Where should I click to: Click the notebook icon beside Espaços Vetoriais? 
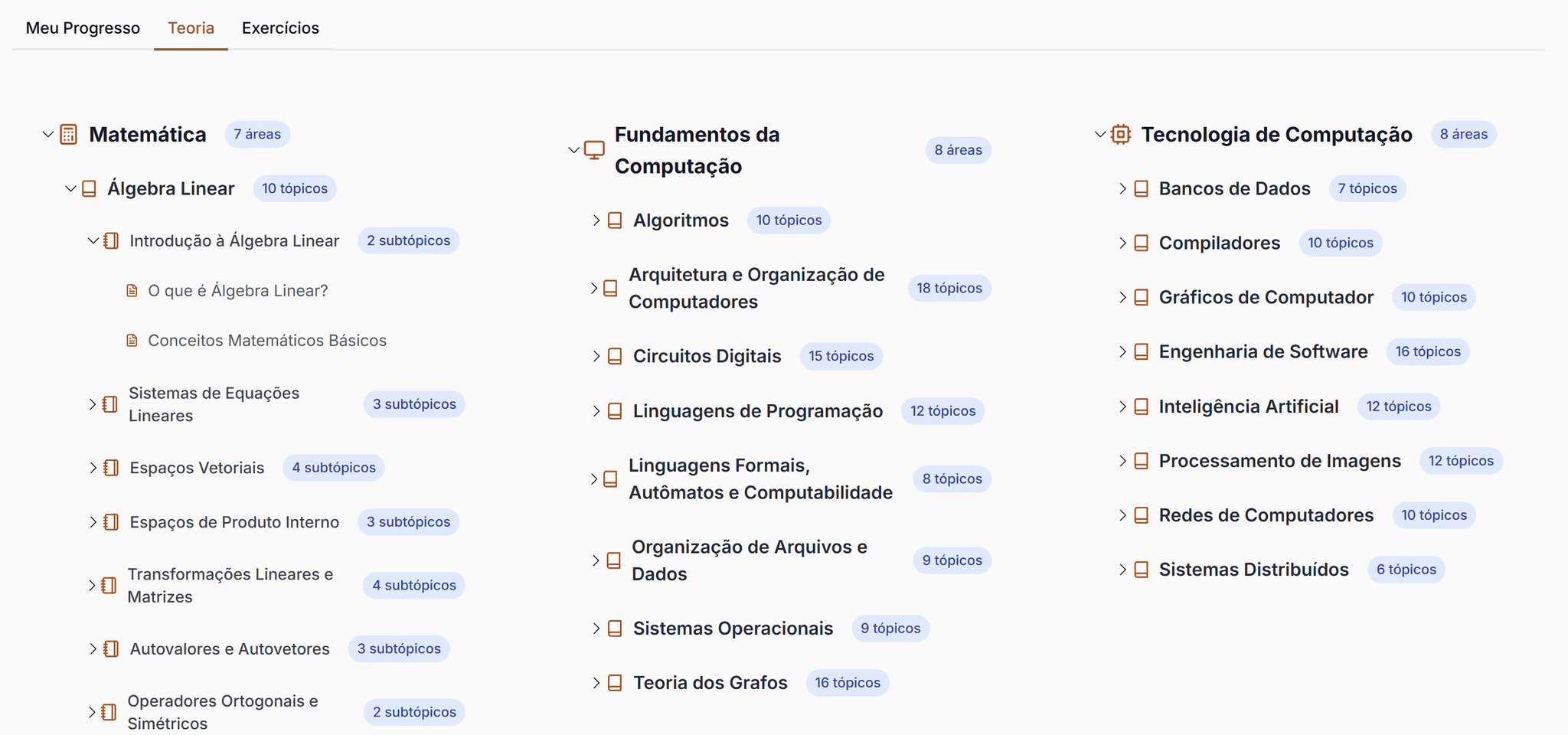pyautogui.click(x=111, y=468)
